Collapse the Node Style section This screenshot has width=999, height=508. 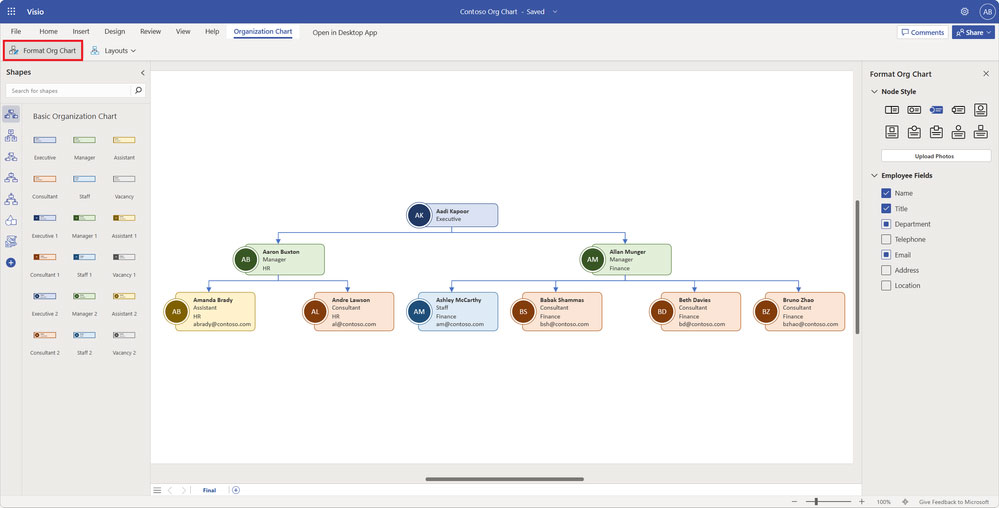click(x=874, y=92)
